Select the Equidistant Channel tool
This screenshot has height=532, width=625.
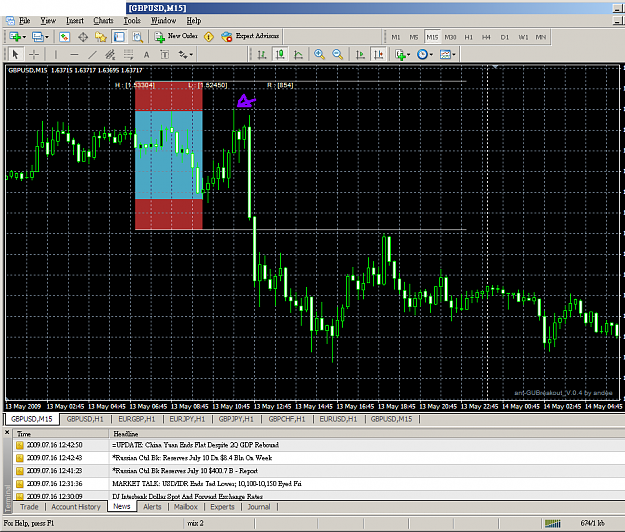110,54
